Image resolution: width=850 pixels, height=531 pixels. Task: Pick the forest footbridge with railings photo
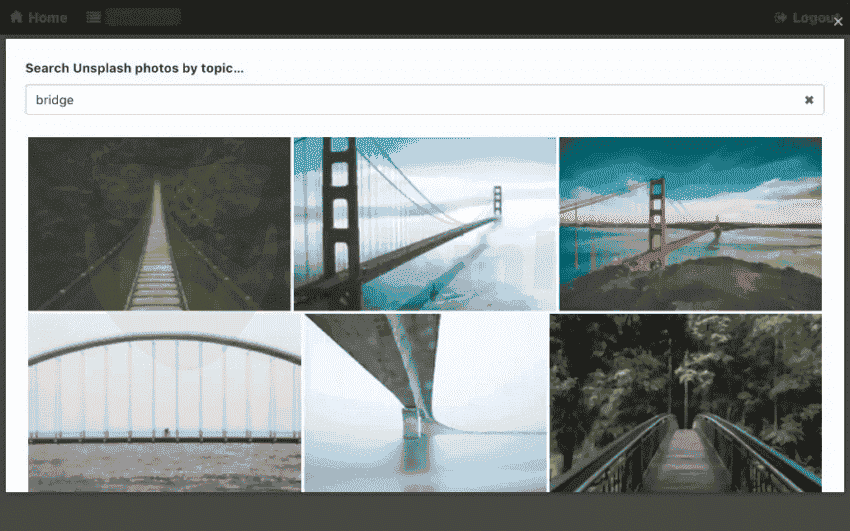pyautogui.click(x=685, y=402)
